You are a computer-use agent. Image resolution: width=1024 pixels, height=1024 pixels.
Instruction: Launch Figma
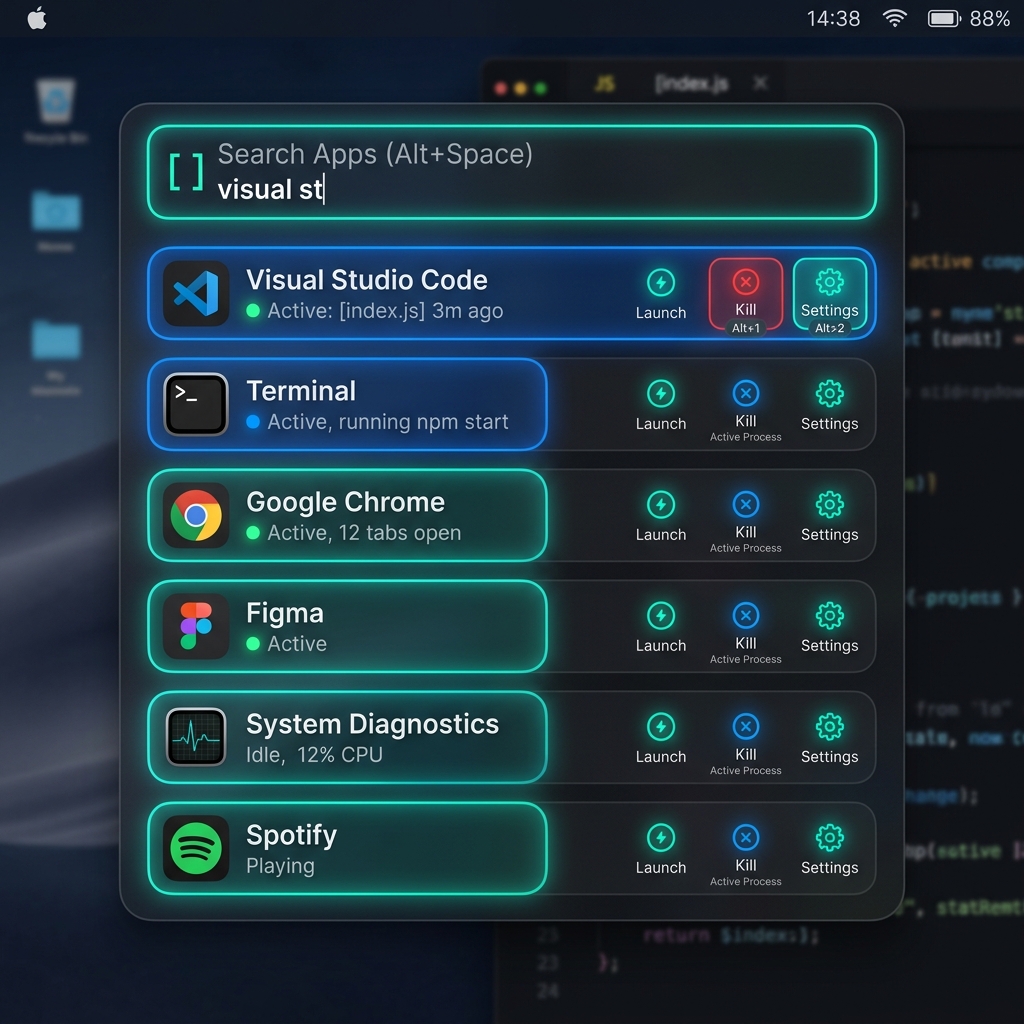coord(661,627)
